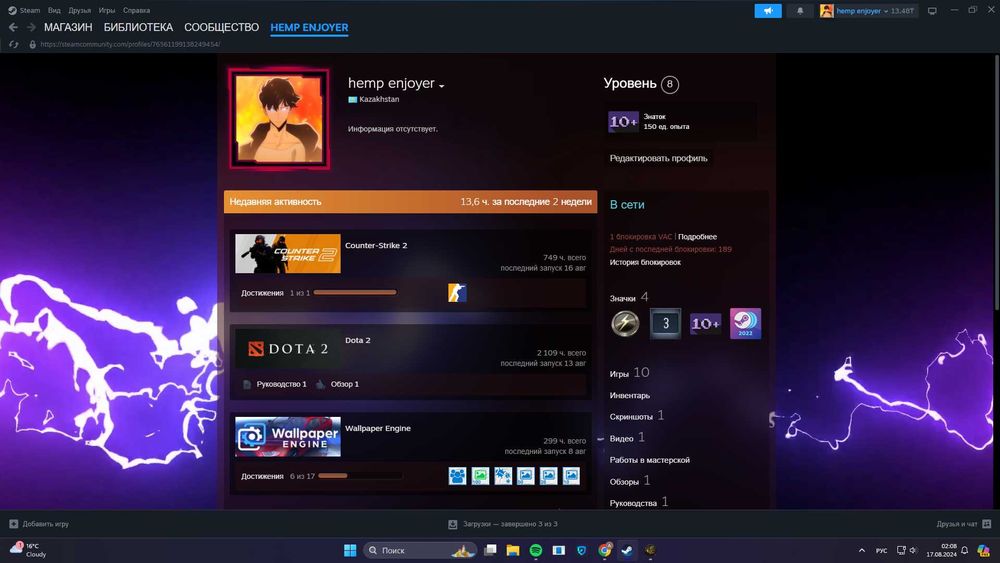Viewport: 1000px width, 563px height.
Task: Go back with the arrow button
Action: click(13, 27)
